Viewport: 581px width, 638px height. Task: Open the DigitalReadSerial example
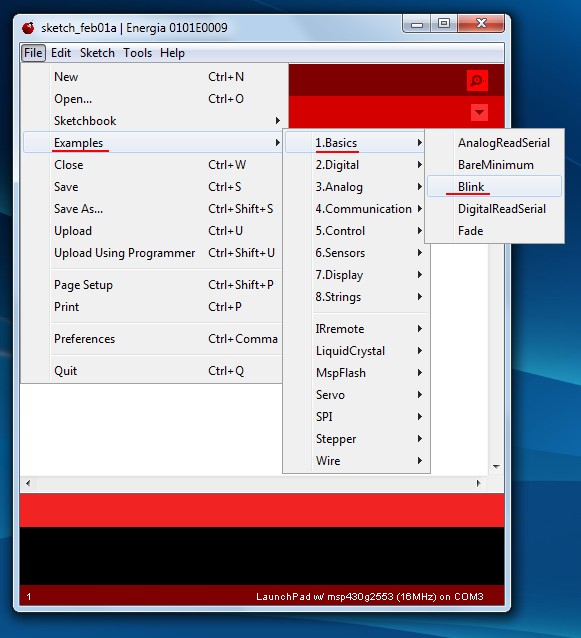click(494, 208)
